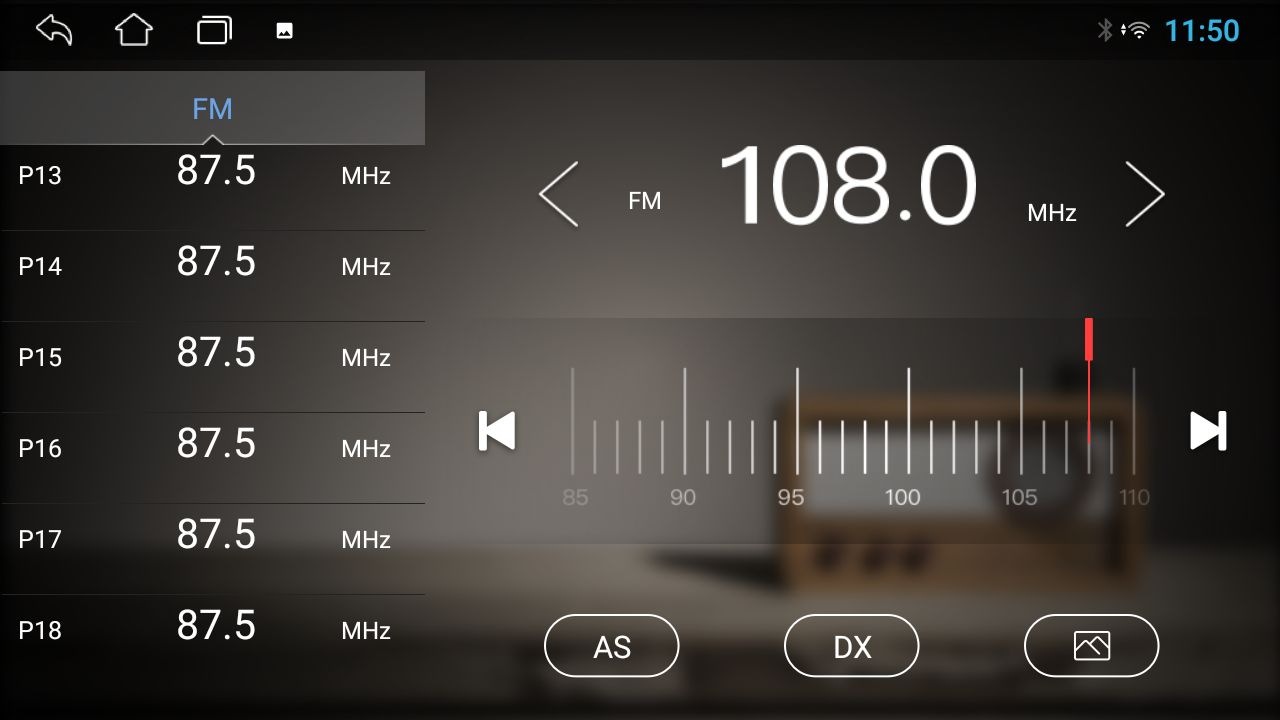Open the recent apps icon
The height and width of the screenshot is (720, 1280).
(214, 30)
